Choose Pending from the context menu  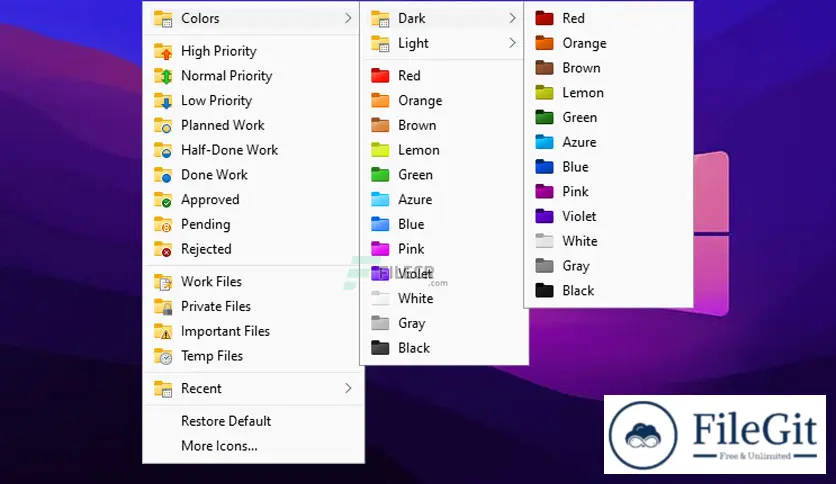tap(205, 225)
